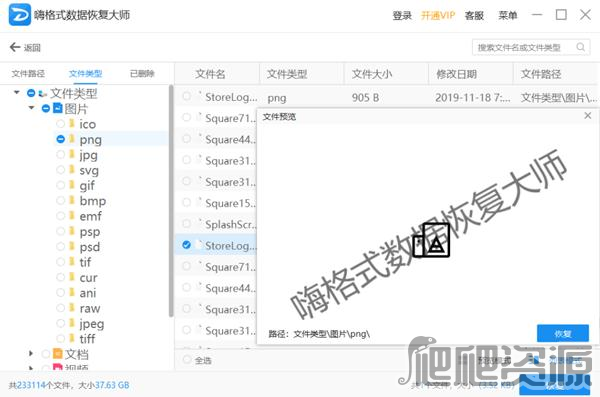Click the image placeholder in preview
Viewport: 600px width, 397px height.
click(x=431, y=240)
